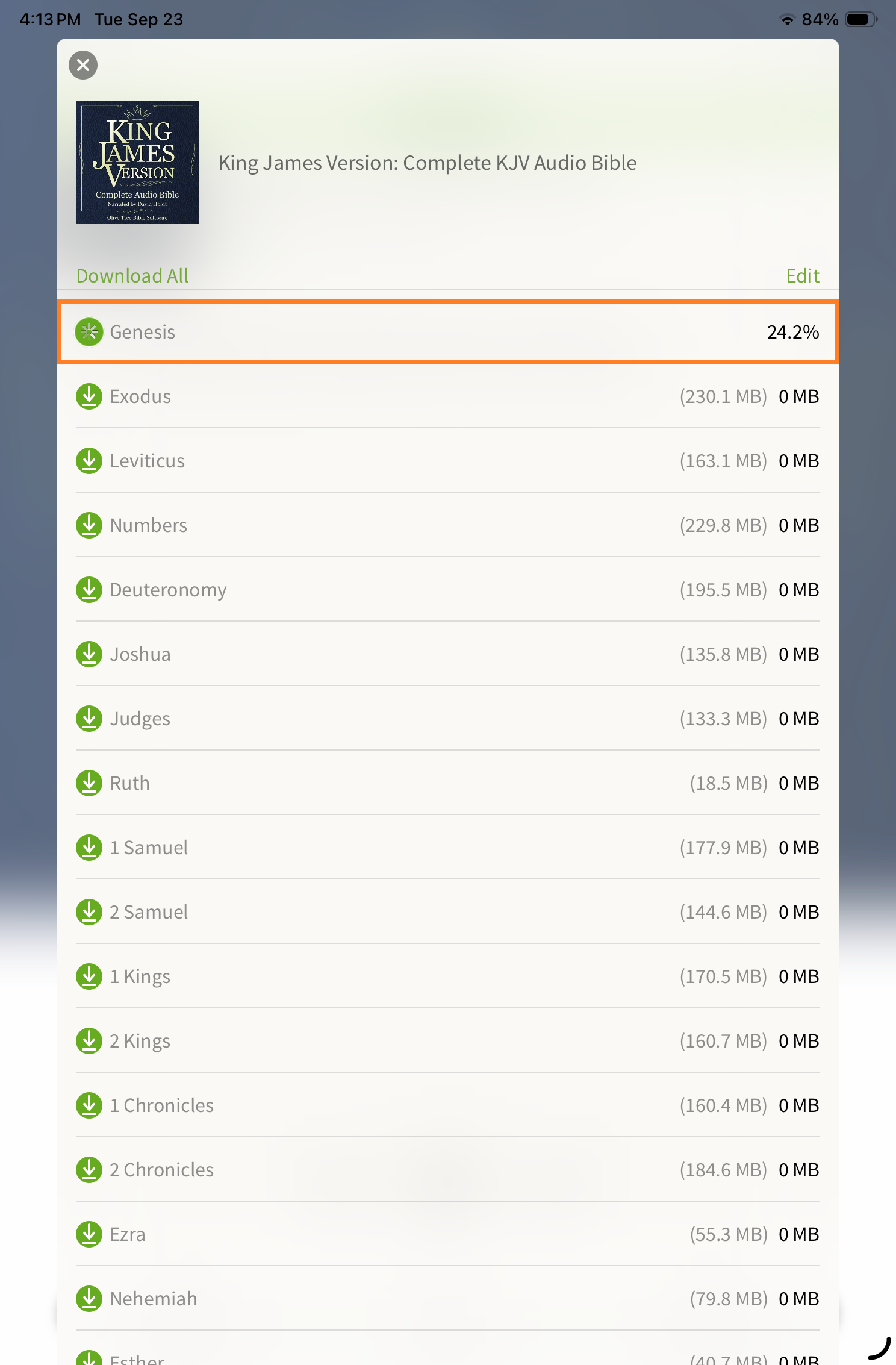Click the Ezra download icon
This screenshot has width=896, height=1365.
click(x=89, y=1234)
